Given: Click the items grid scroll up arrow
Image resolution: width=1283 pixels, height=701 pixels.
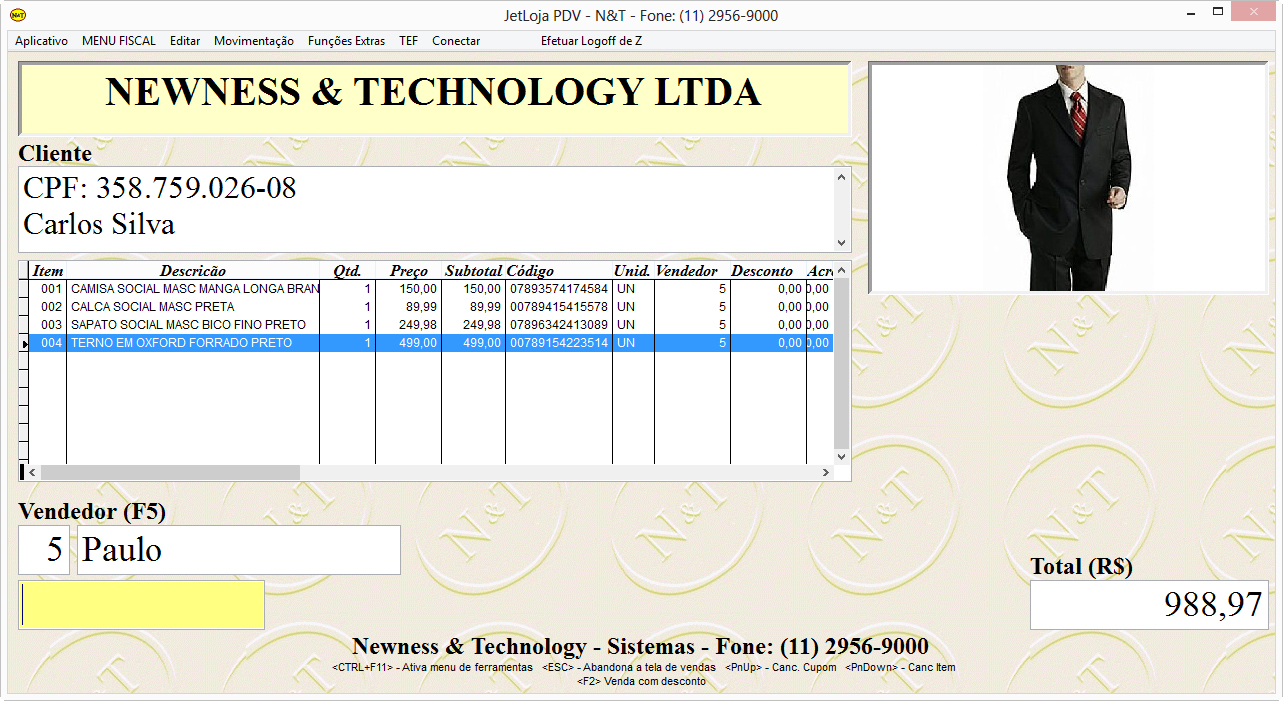Looking at the screenshot, I should (841, 270).
